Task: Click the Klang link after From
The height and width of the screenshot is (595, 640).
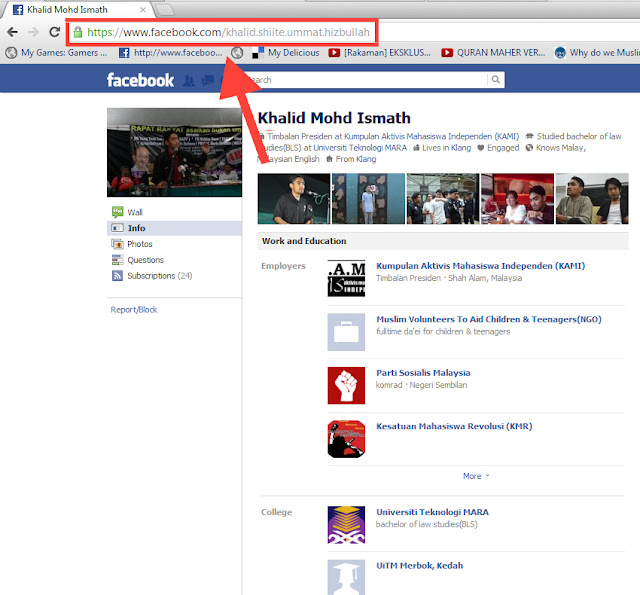Action: click(x=366, y=159)
